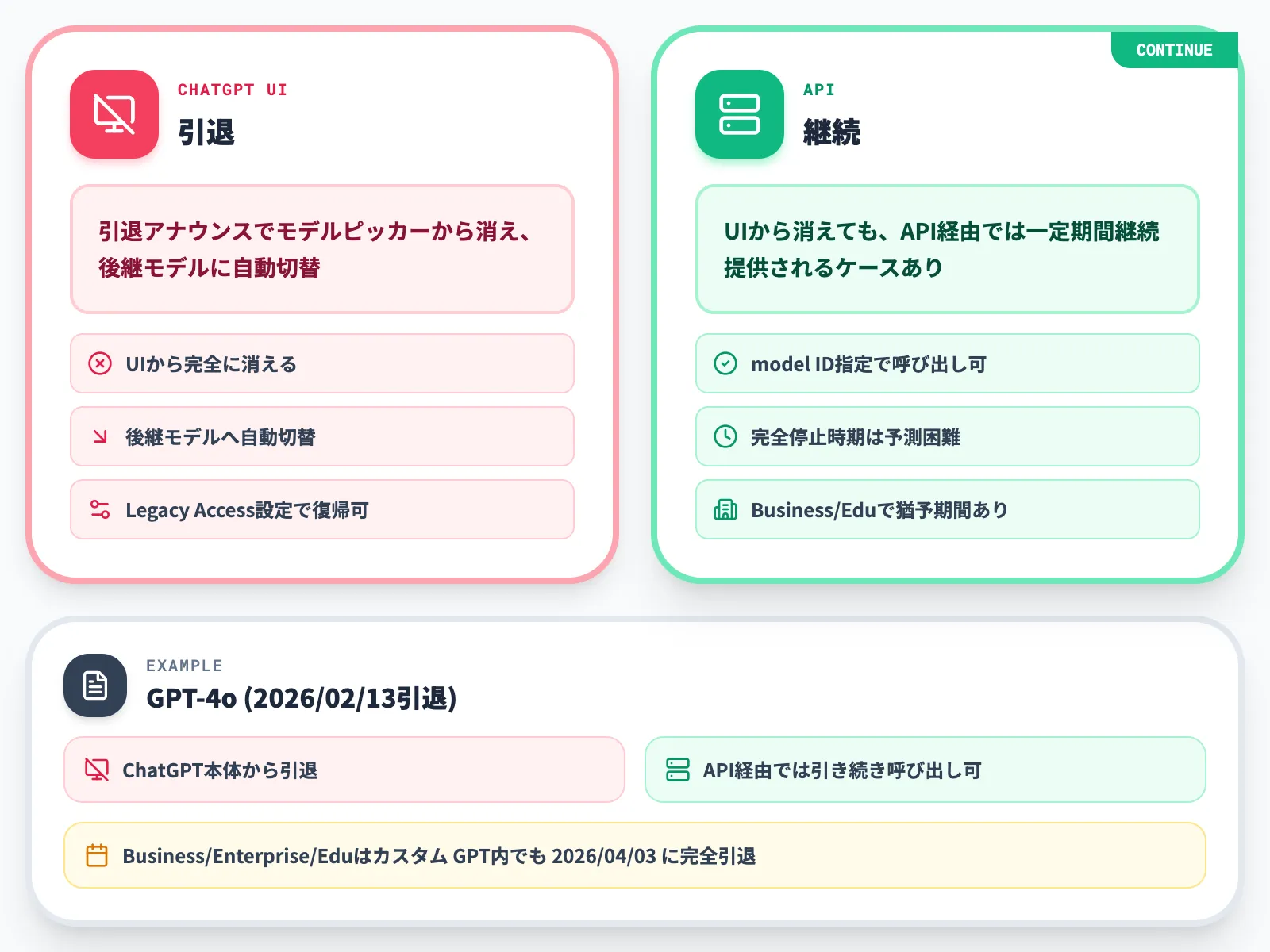Select the 完全停止時期は予測困難 row
Screen dimensions: 1270x952
[x=948, y=436]
